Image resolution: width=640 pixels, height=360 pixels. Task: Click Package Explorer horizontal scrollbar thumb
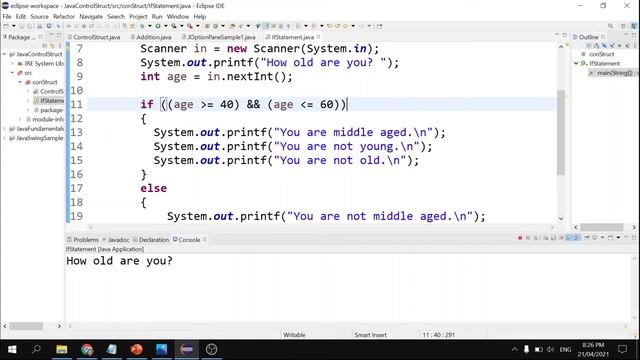(x=26, y=326)
